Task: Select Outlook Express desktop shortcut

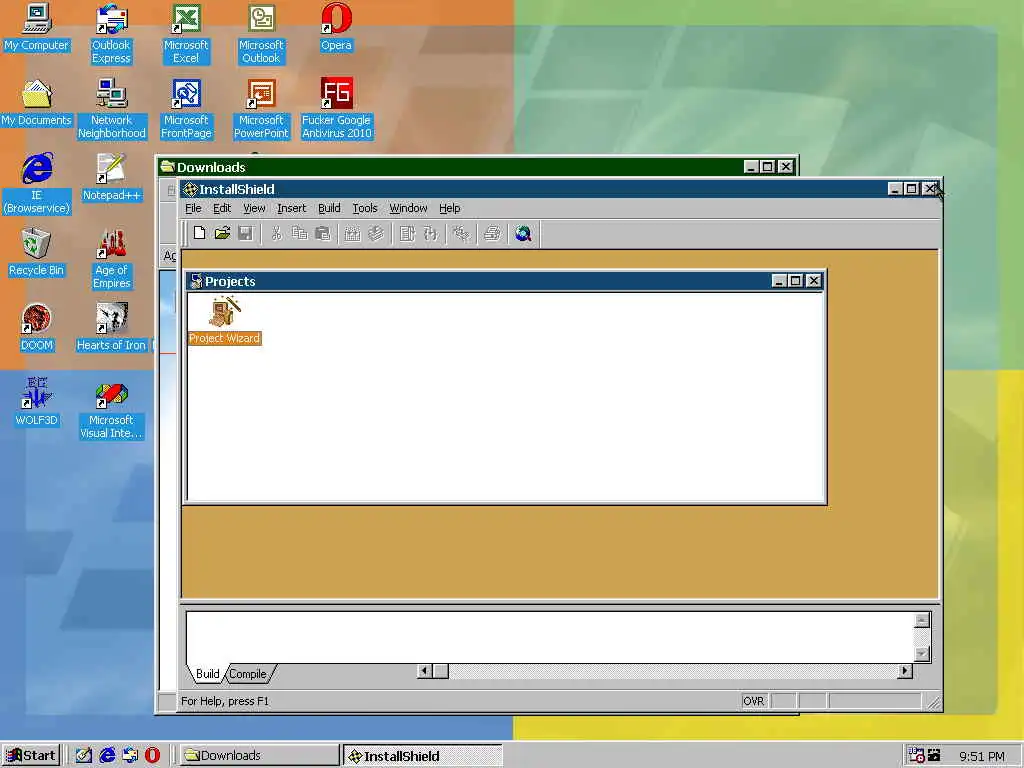Action: pyautogui.click(x=111, y=34)
